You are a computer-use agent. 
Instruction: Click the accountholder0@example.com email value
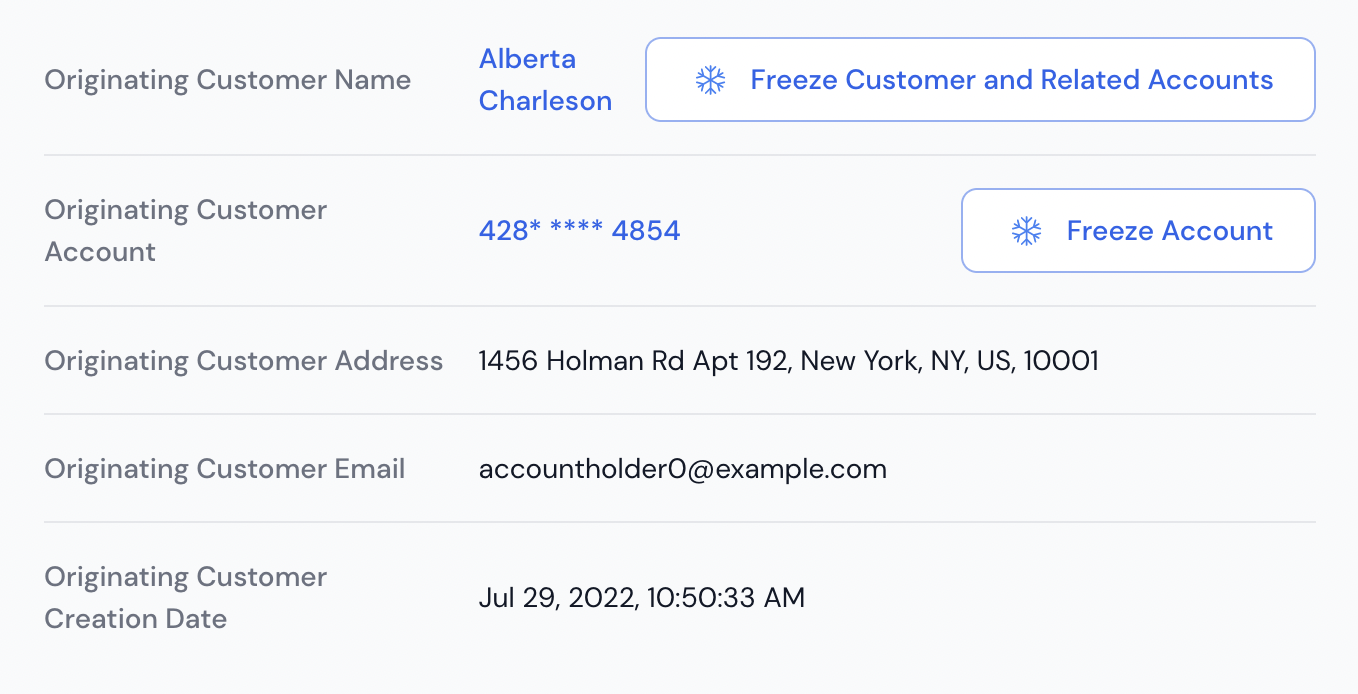pos(683,469)
